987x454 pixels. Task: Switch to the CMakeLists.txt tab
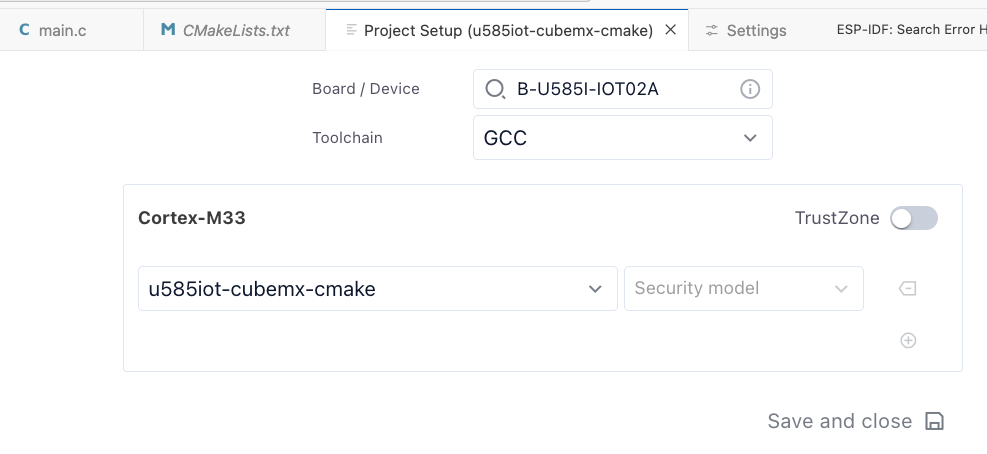234,30
